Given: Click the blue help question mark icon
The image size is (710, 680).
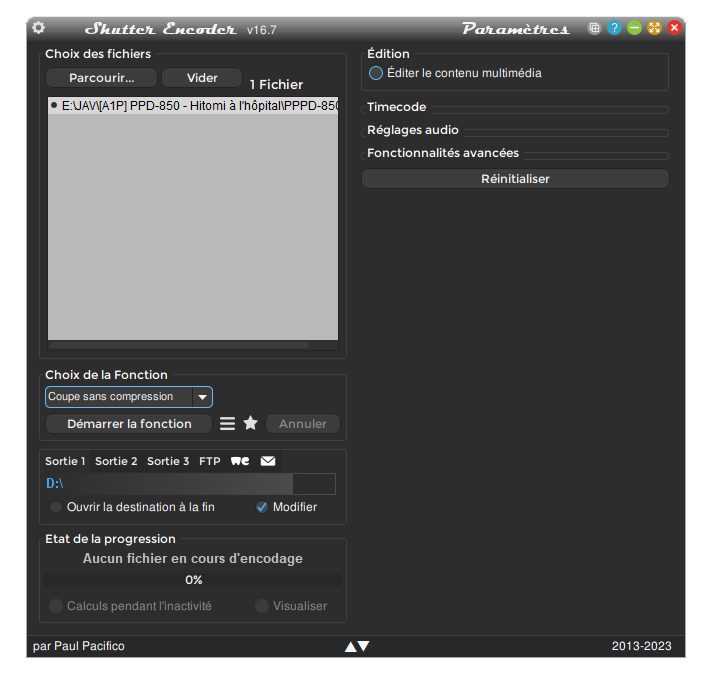Looking at the screenshot, I should click(614, 28).
